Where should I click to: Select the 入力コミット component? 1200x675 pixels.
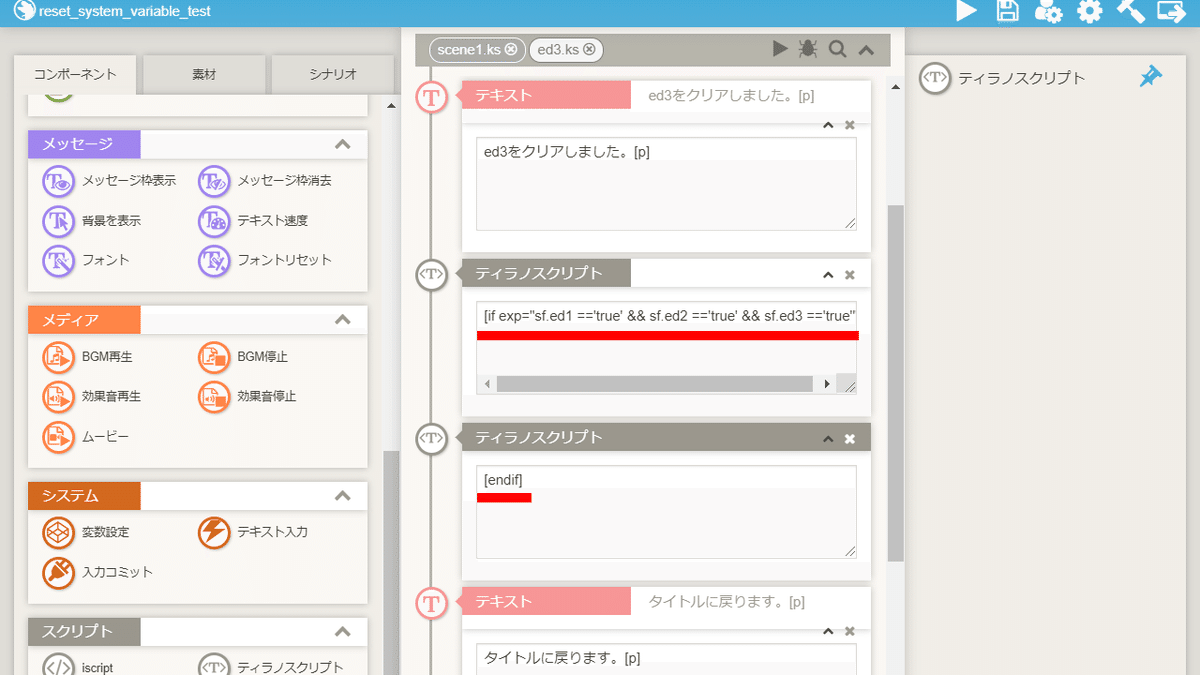point(98,572)
